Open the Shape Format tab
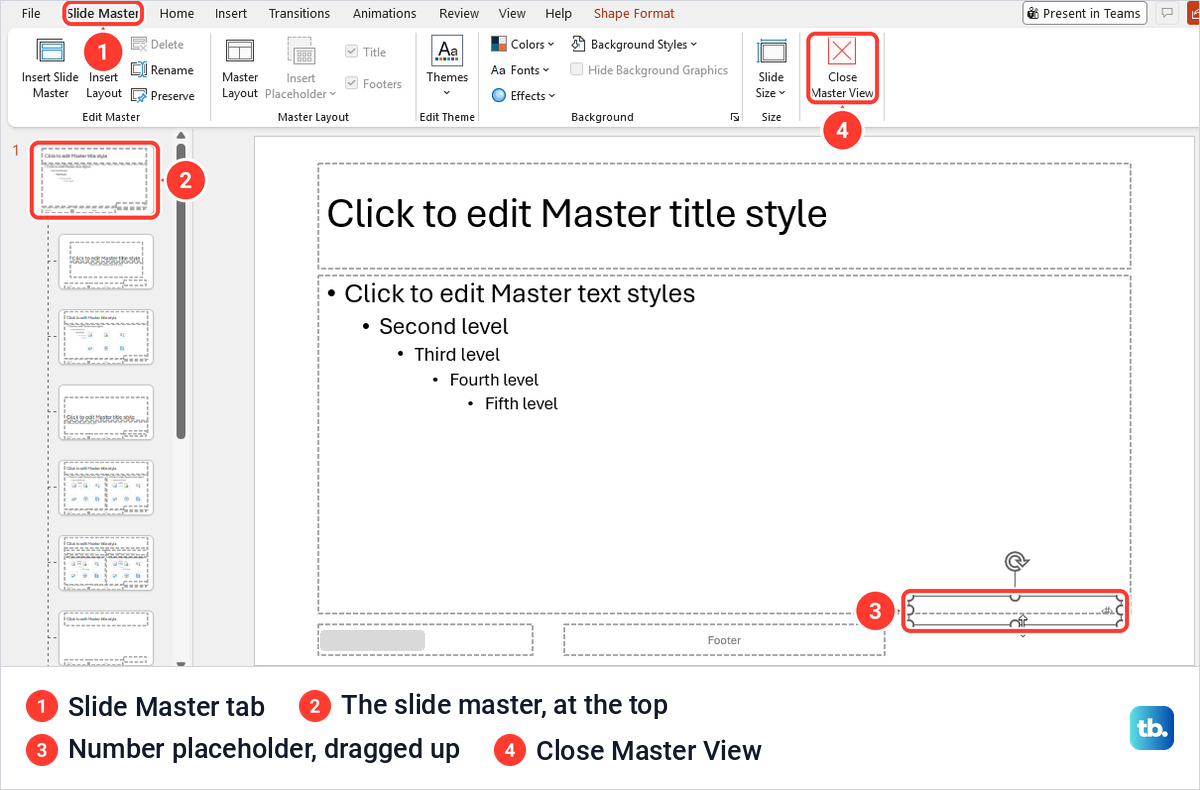1200x790 pixels. tap(634, 13)
